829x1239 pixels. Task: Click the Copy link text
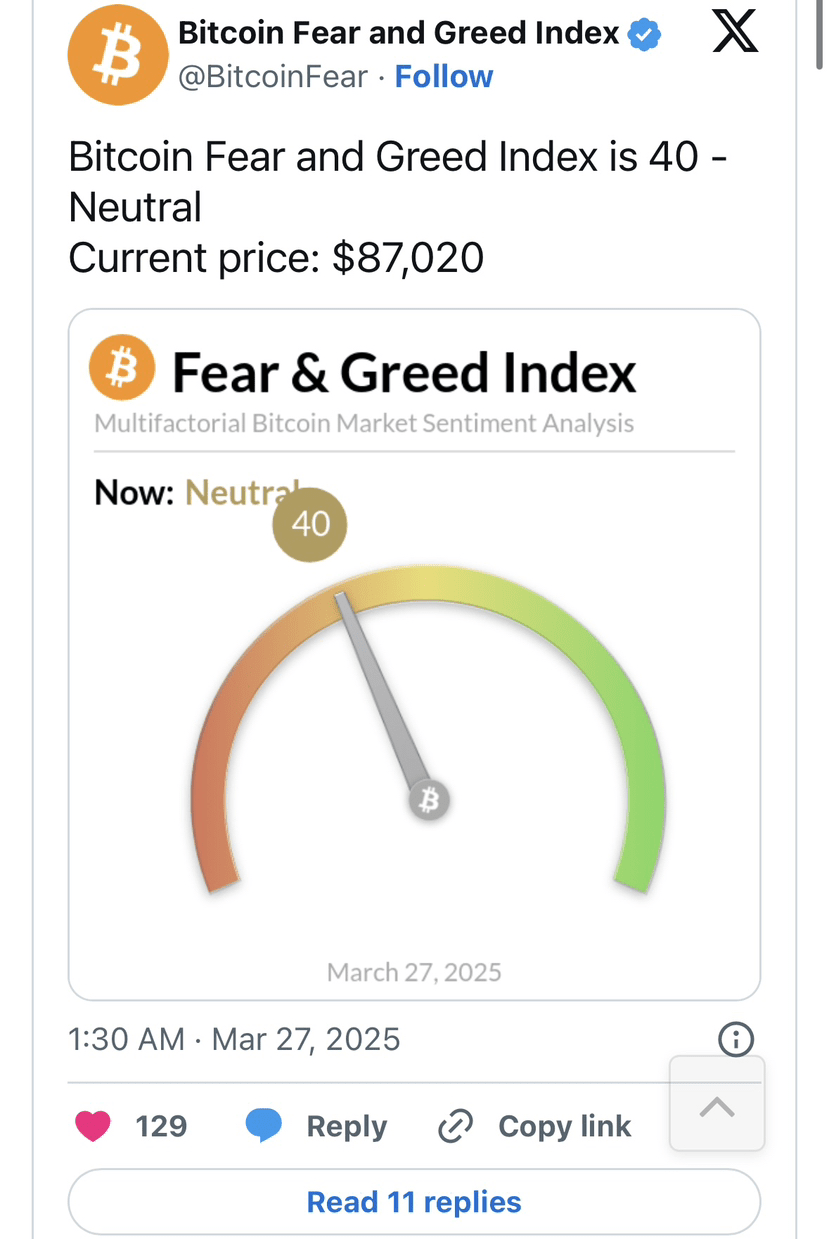[x=564, y=1126]
